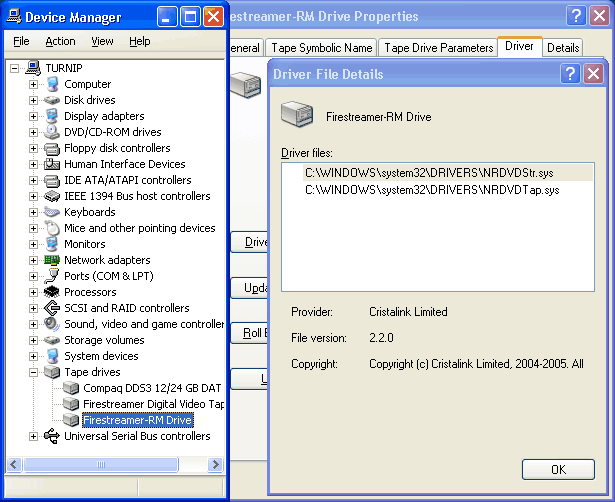Click the Device Manager title bar icon
Screen dimensions: 615x502
pos(14,17)
